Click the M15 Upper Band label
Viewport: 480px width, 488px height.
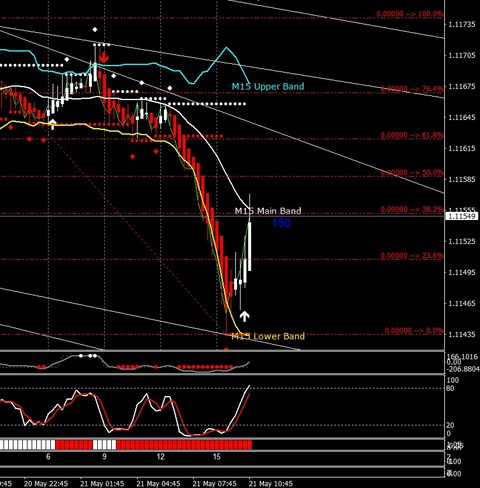268,87
